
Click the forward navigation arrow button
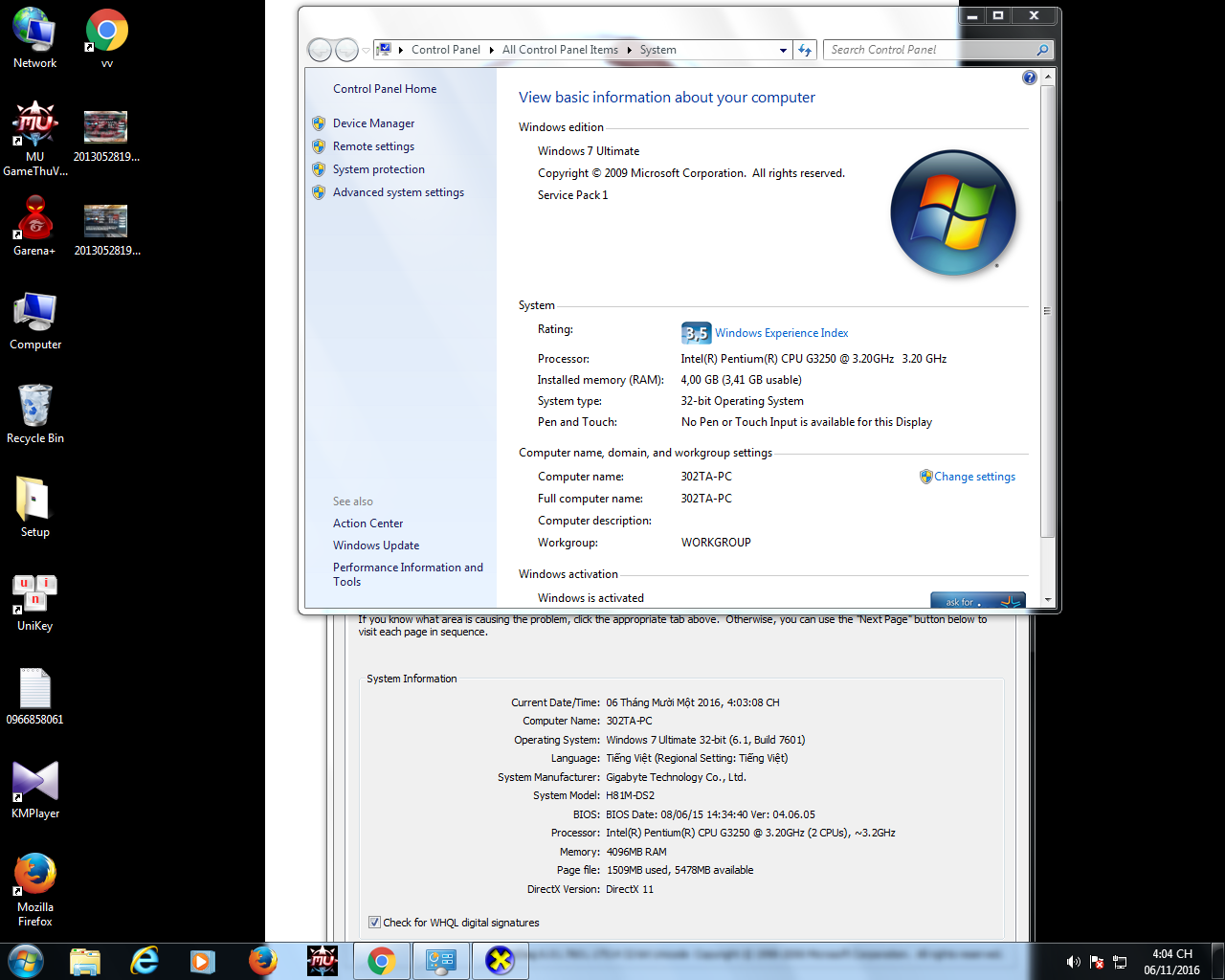pos(346,49)
